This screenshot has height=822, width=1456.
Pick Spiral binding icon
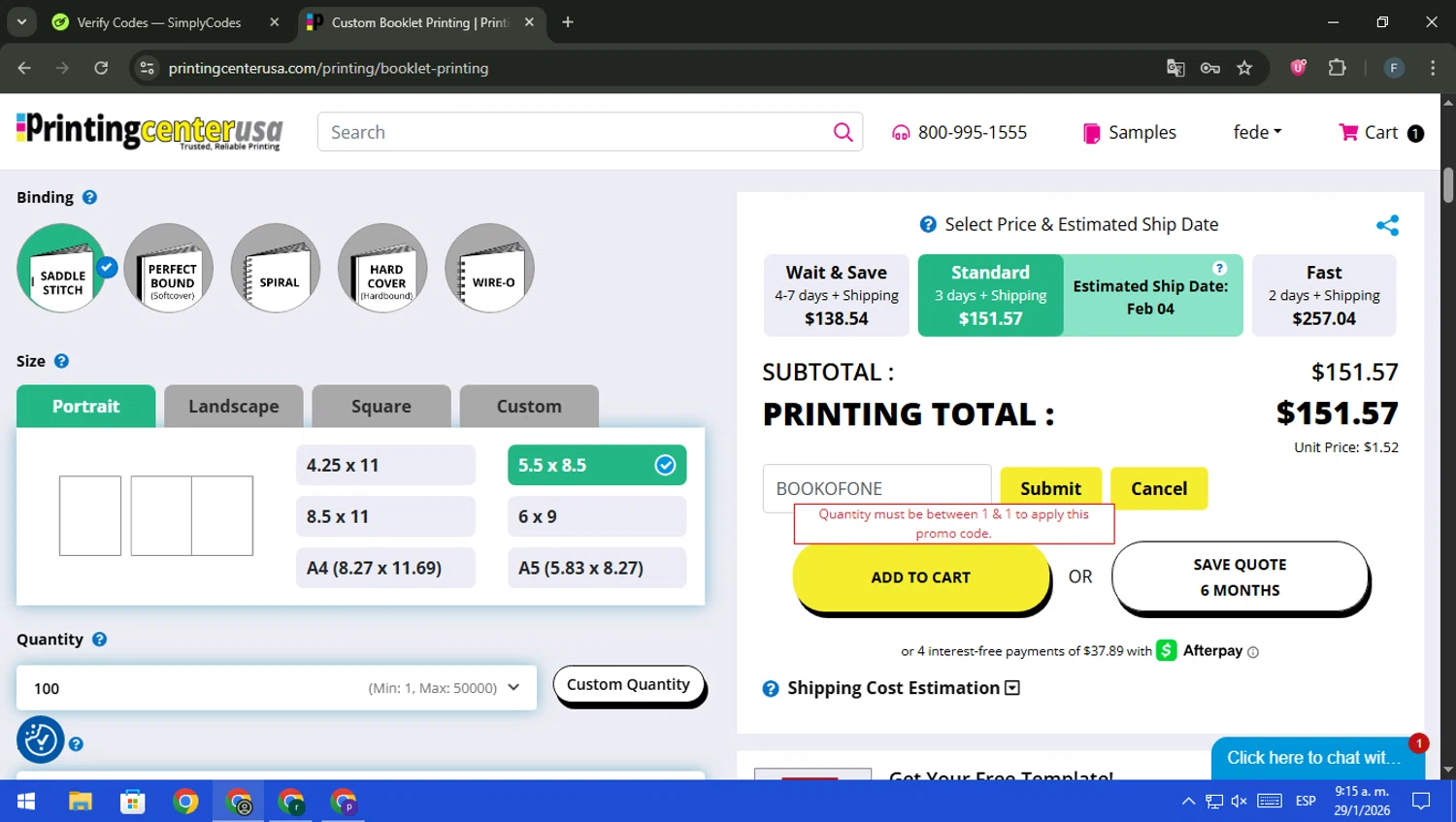click(276, 268)
